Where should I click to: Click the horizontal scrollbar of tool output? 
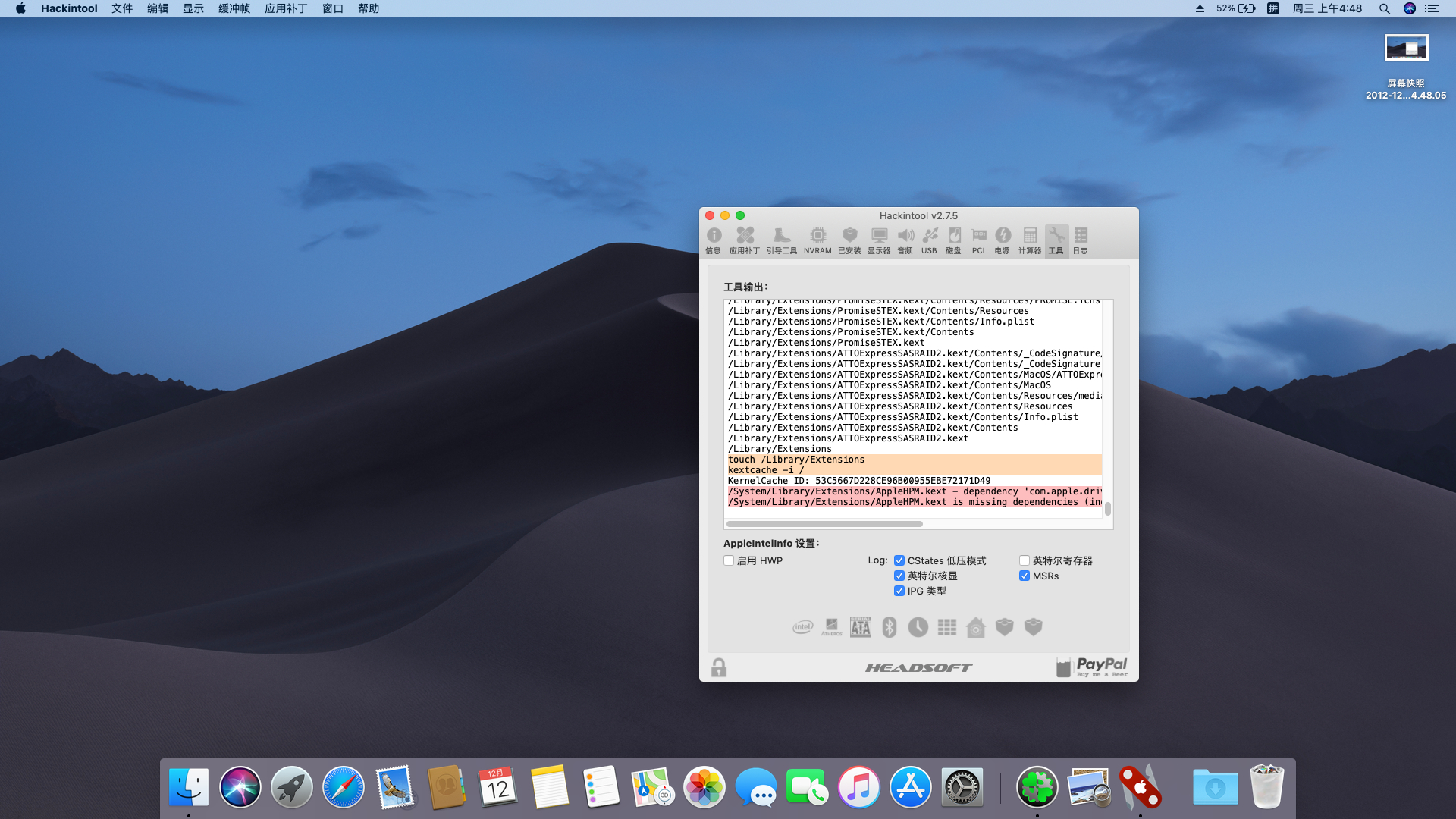coord(824,524)
